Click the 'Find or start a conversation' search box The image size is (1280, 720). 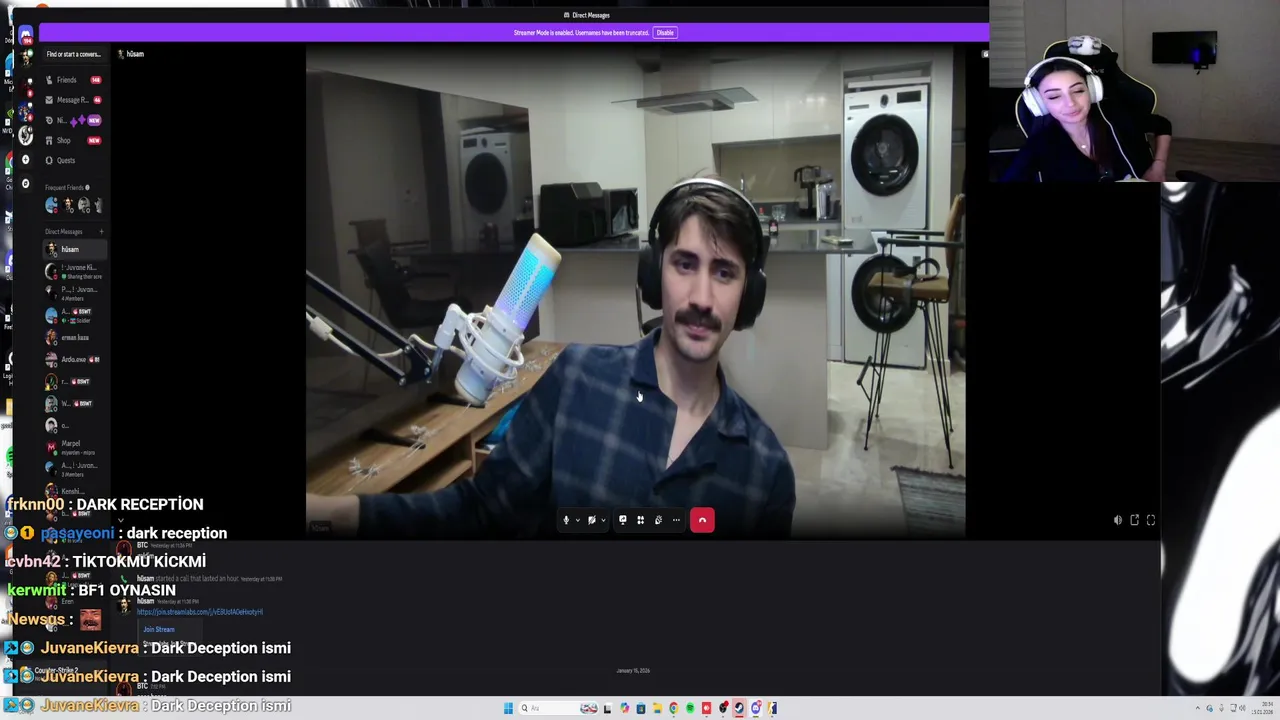pyautogui.click(x=73, y=54)
